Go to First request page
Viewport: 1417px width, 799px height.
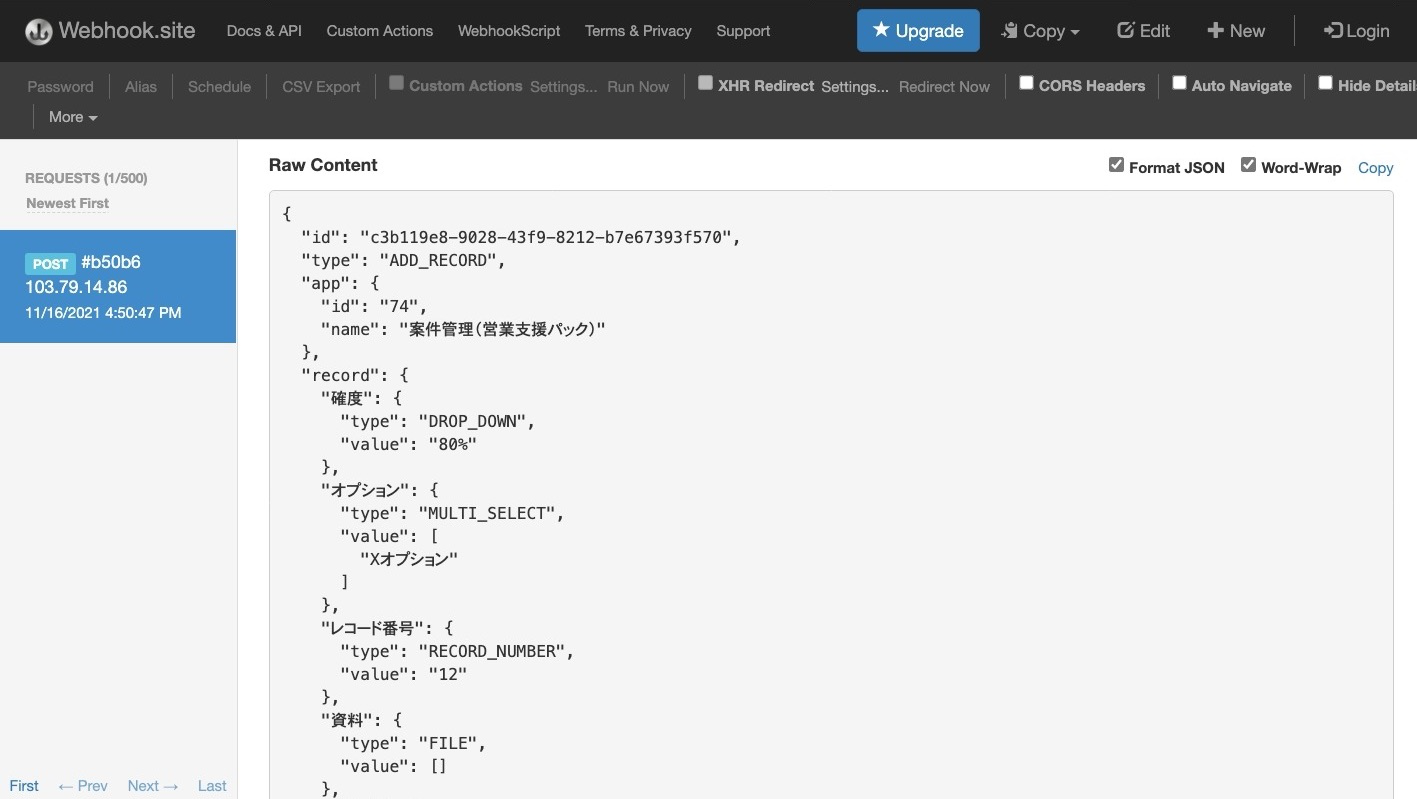tap(24, 786)
